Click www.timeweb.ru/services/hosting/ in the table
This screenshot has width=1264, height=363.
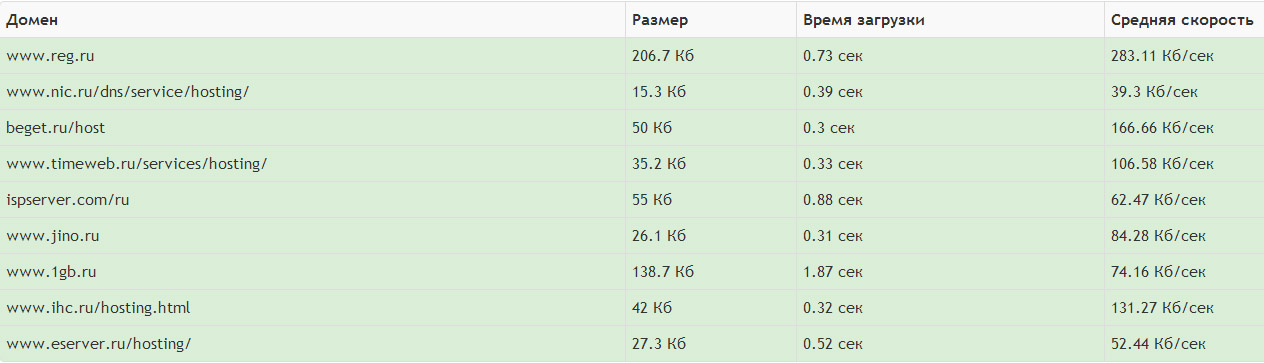click(x=137, y=164)
